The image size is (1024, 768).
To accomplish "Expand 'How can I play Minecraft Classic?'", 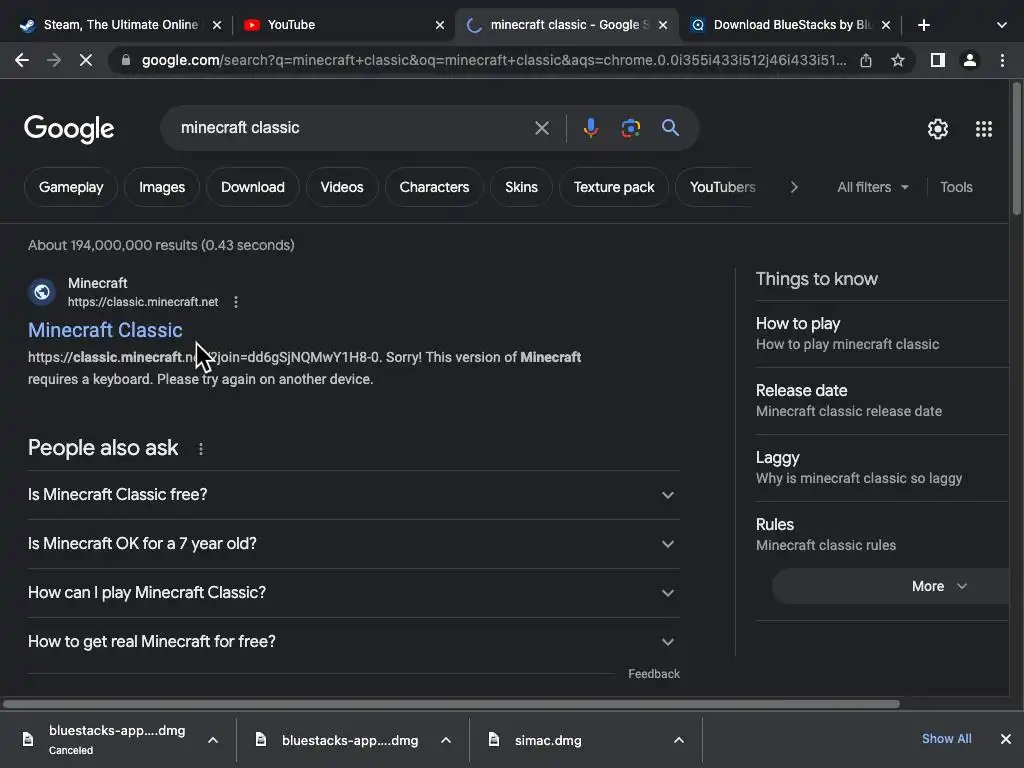I will click(x=354, y=593).
